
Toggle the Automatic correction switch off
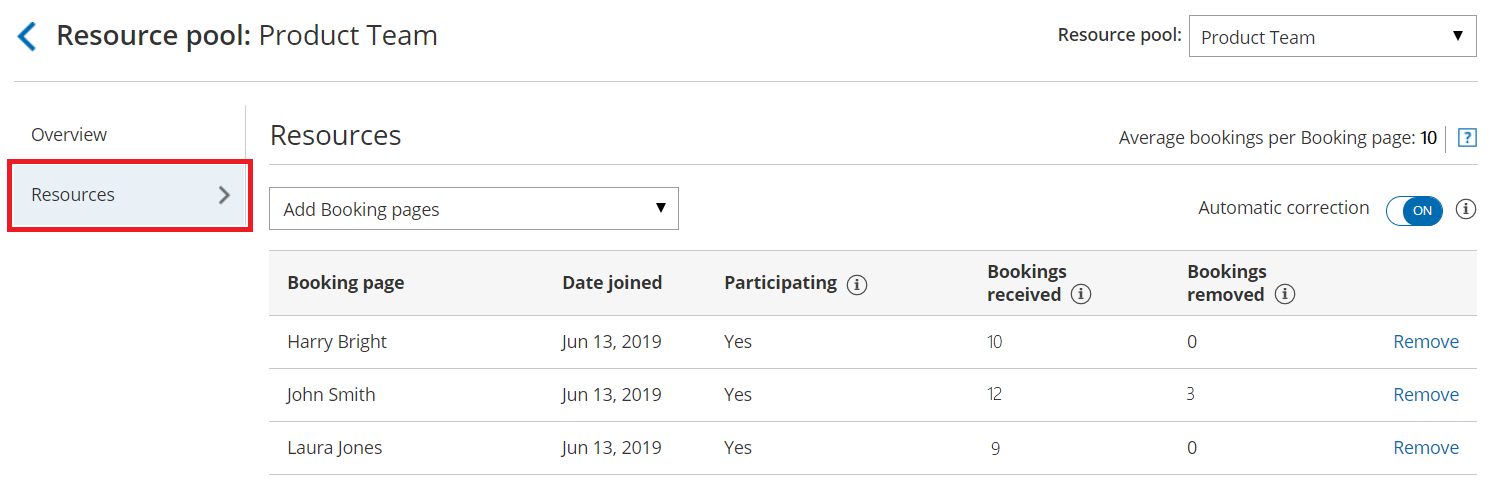1414,210
